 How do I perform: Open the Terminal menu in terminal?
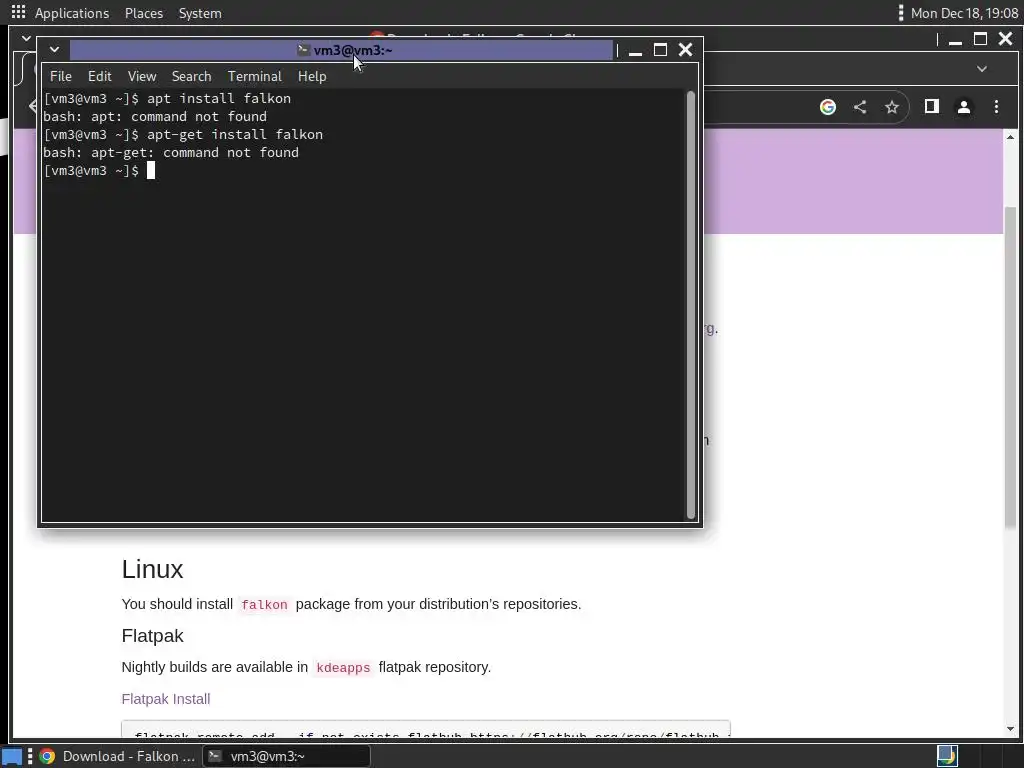(255, 76)
